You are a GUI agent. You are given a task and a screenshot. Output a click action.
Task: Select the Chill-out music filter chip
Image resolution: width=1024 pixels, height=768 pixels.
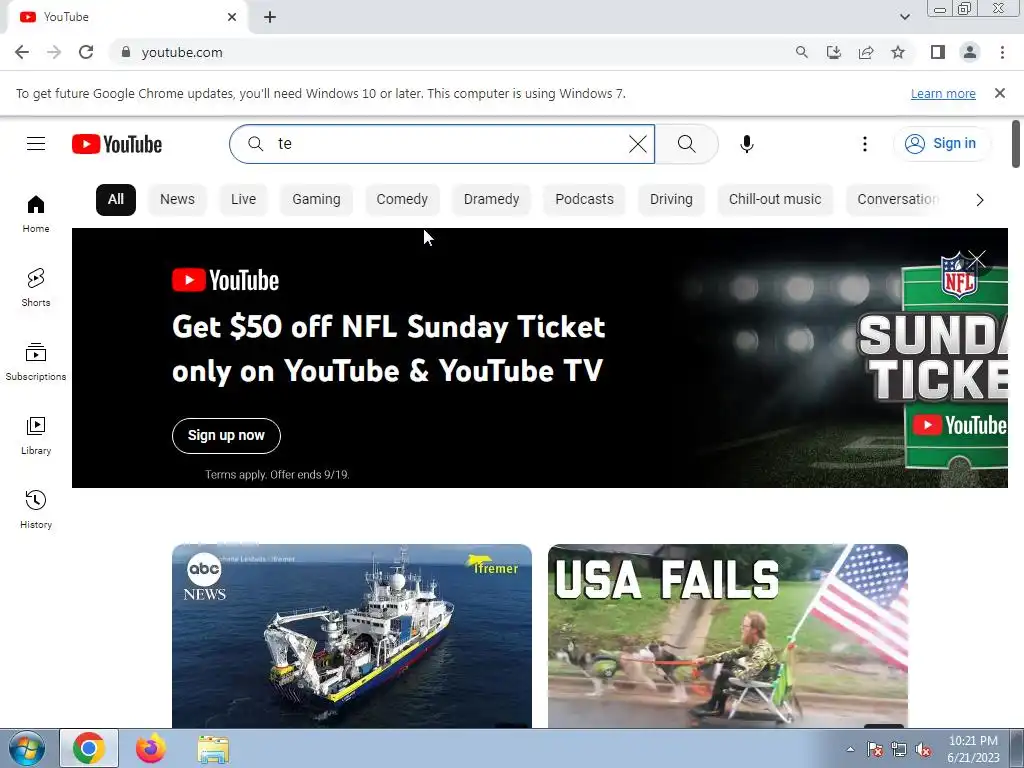coord(775,200)
